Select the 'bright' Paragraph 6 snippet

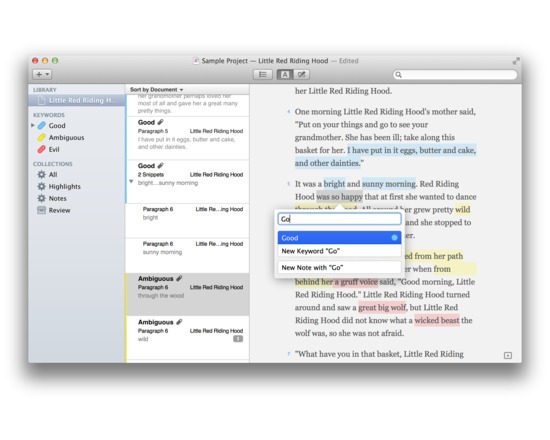[x=188, y=220]
